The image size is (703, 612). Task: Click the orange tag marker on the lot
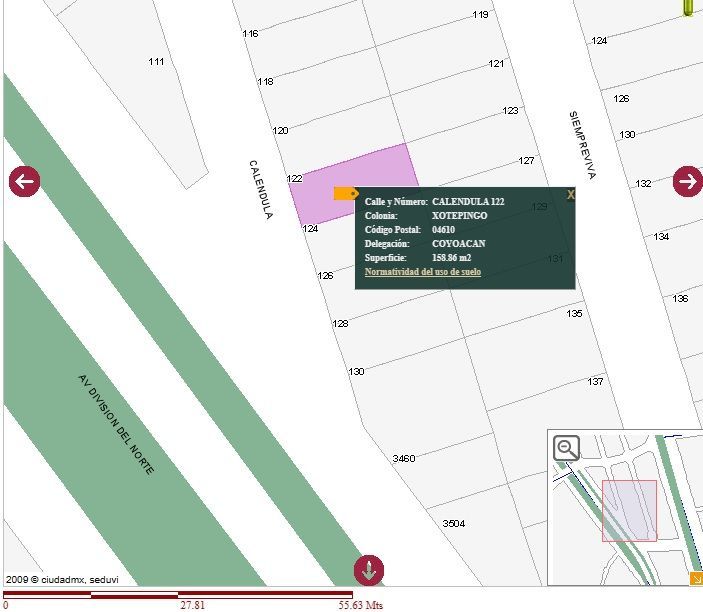346,194
